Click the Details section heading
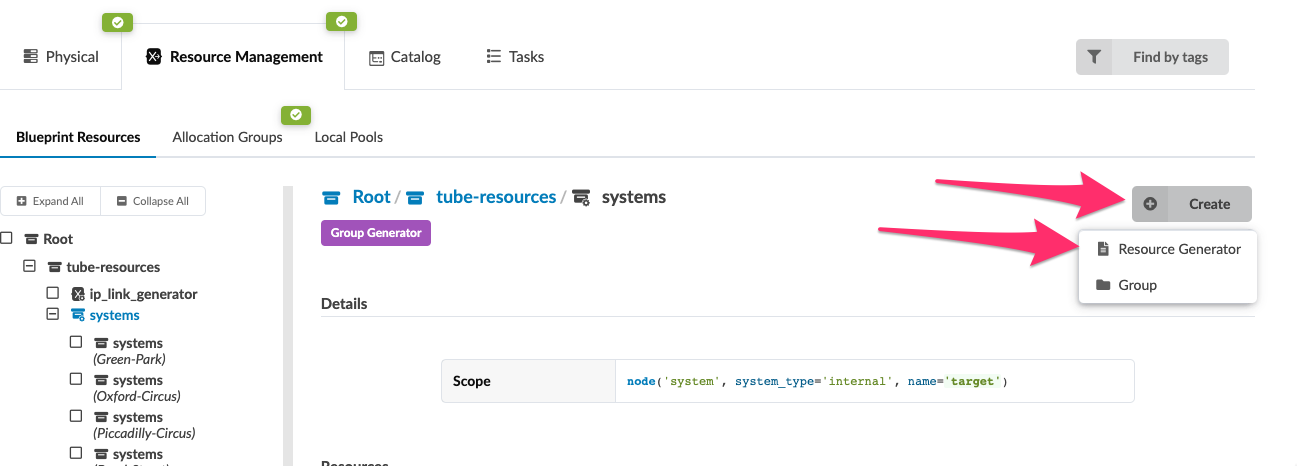The height and width of the screenshot is (466, 1297). coord(344,303)
